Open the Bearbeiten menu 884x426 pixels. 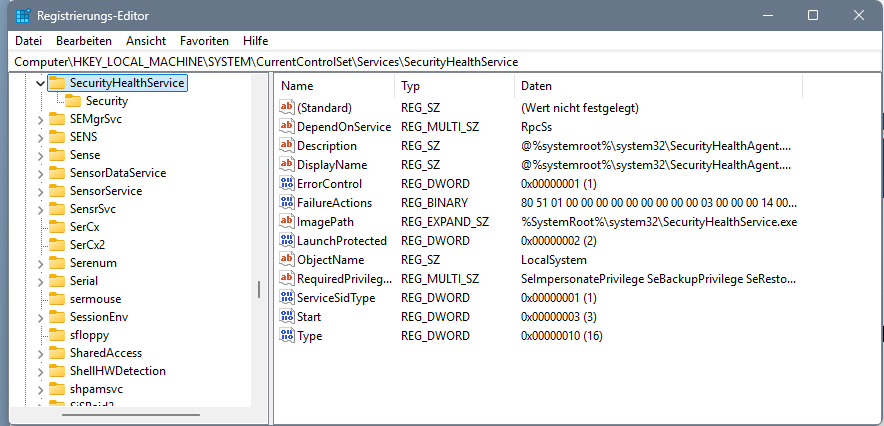pos(84,41)
